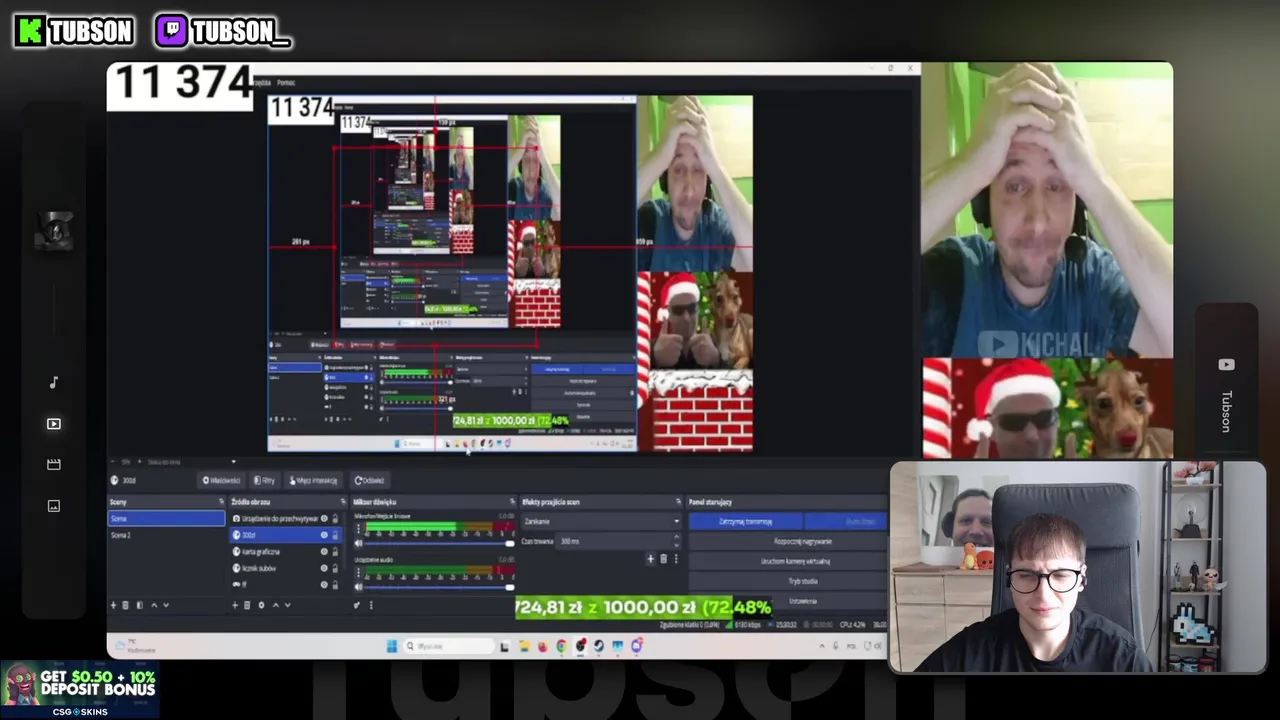The image size is (1280, 720).
Task: Toggle visibility of the 300zł source
Action: [324, 535]
